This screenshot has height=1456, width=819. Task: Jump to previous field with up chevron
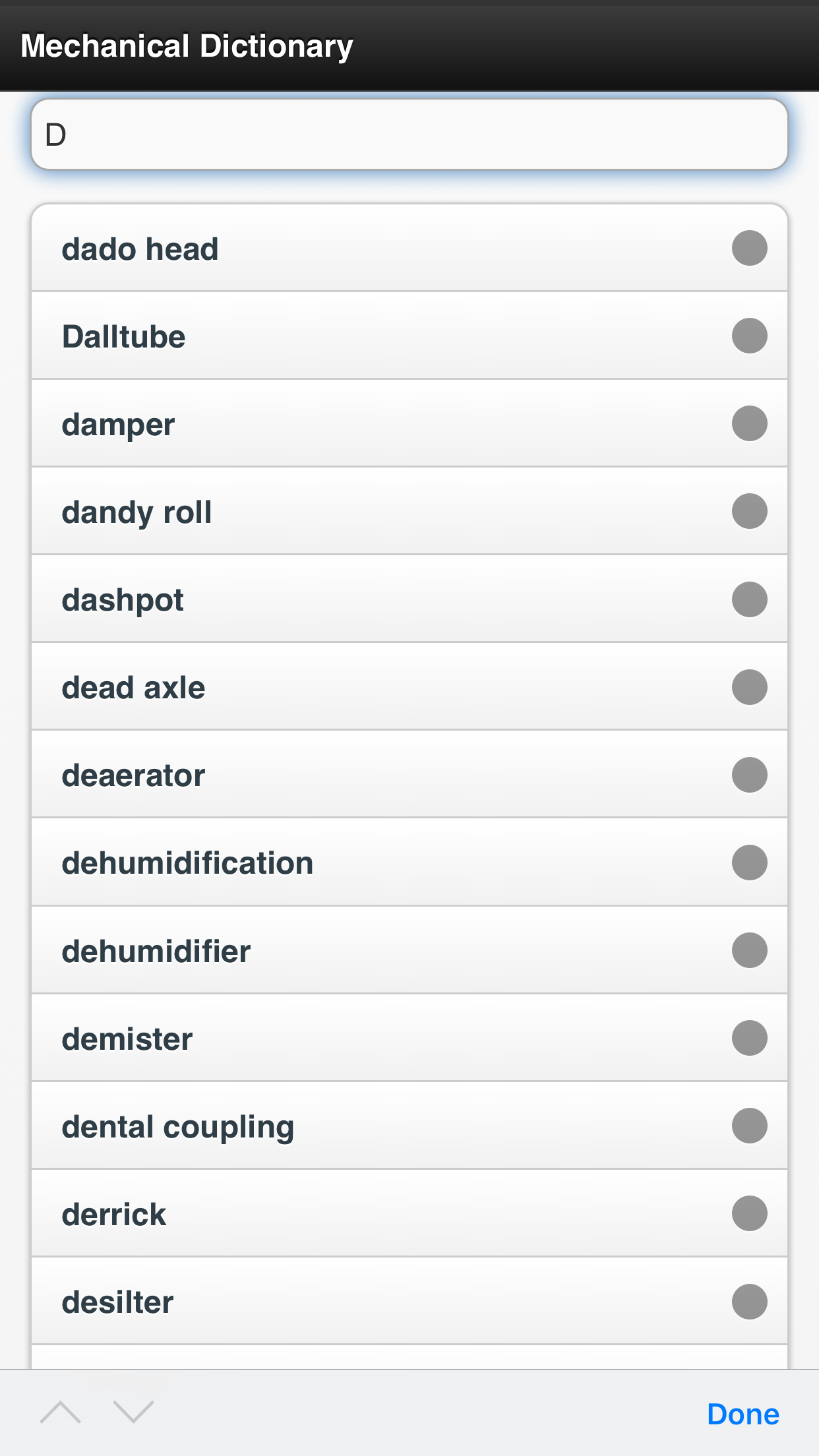61,1412
